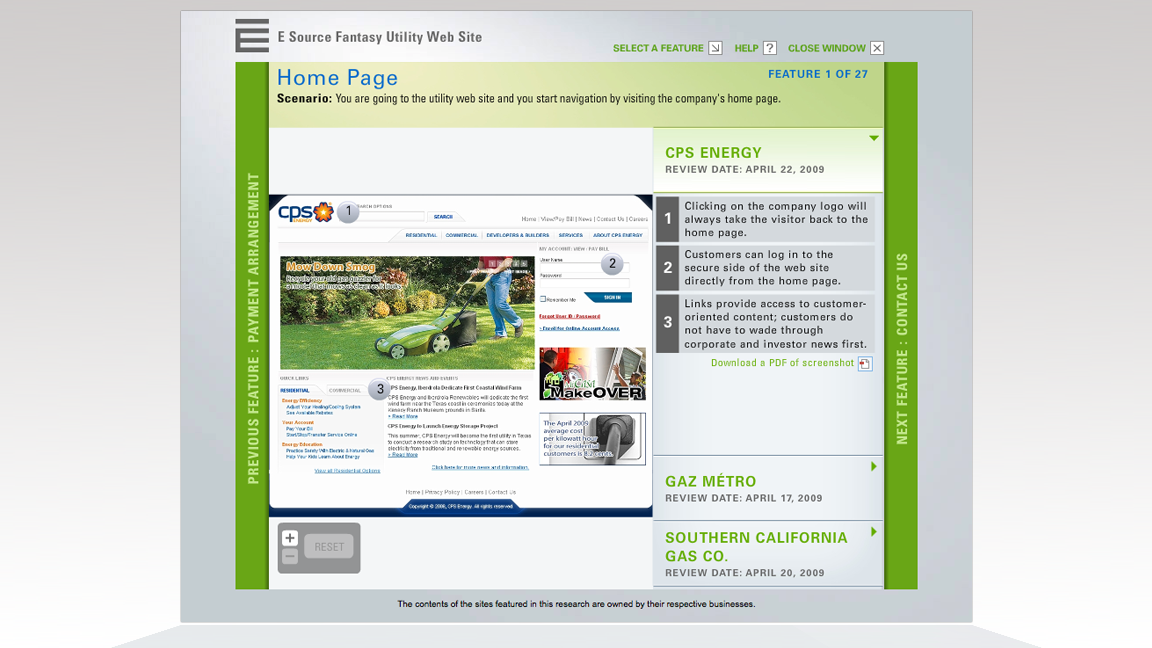Click Practice Safety With Electric & Natural Gas
This screenshot has width=1152, height=648.
(x=330, y=451)
